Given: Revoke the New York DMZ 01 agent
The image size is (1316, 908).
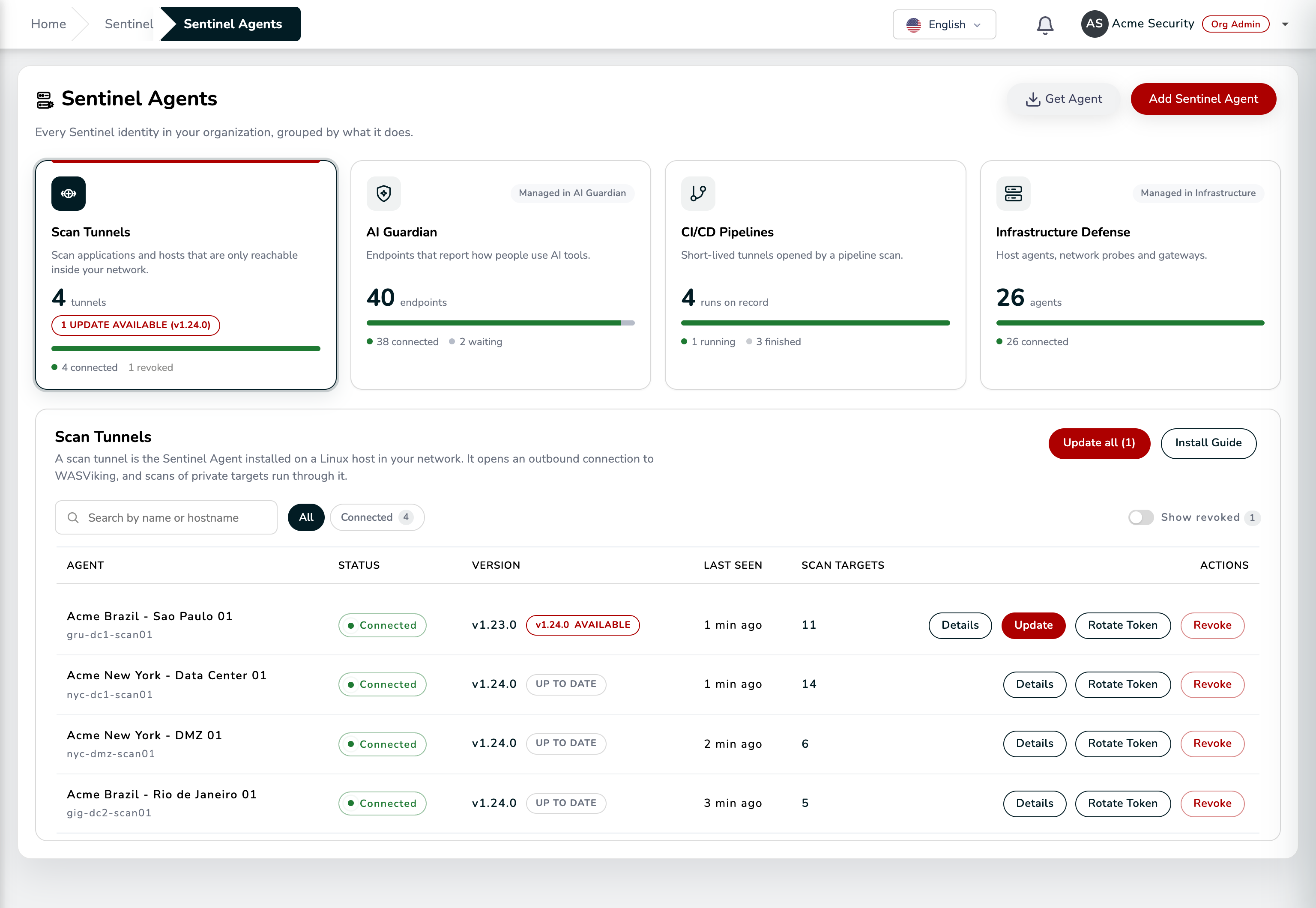Looking at the screenshot, I should click(x=1212, y=744).
